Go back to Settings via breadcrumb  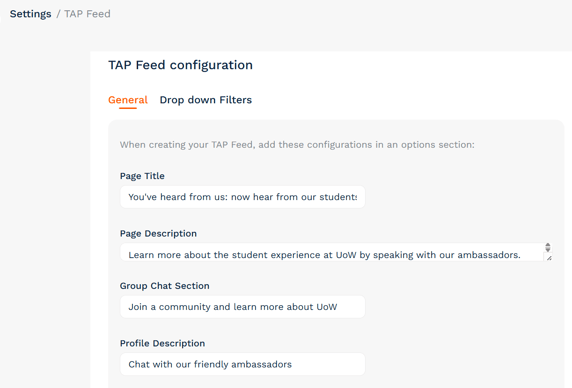(30, 14)
